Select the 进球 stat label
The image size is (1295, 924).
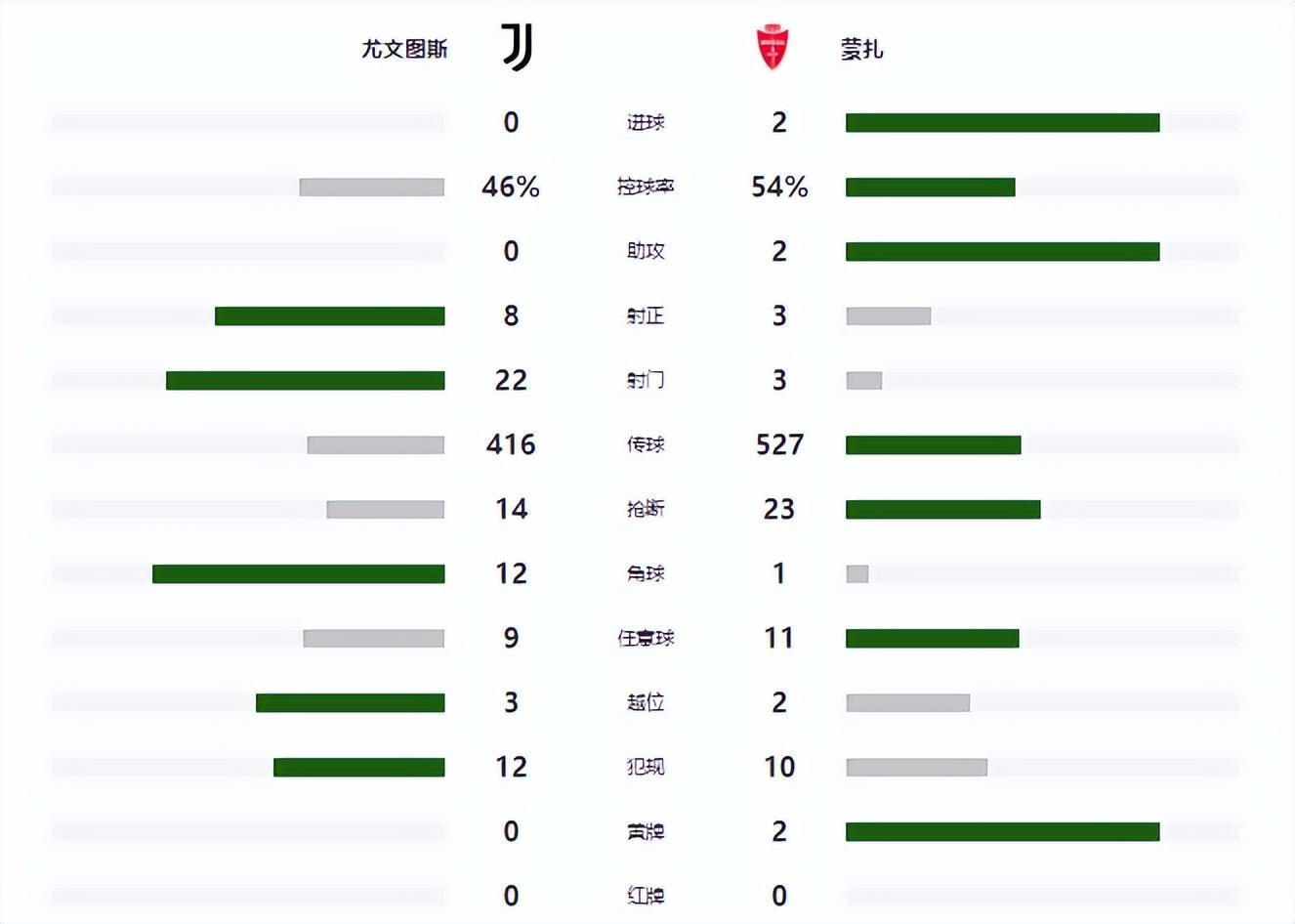pyautogui.click(x=646, y=122)
